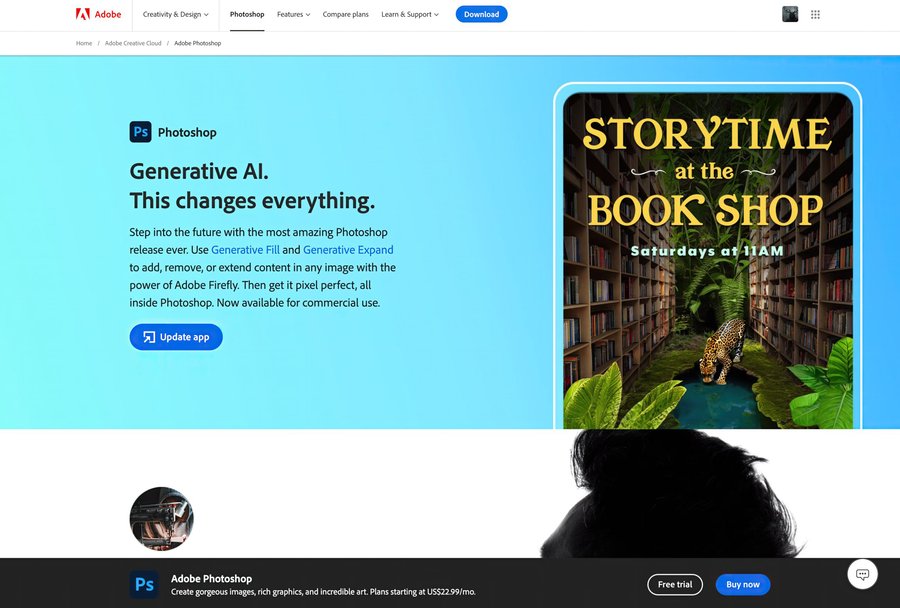The image size is (900, 608).
Task: Expand the Learn & Support dropdown
Action: [410, 14]
